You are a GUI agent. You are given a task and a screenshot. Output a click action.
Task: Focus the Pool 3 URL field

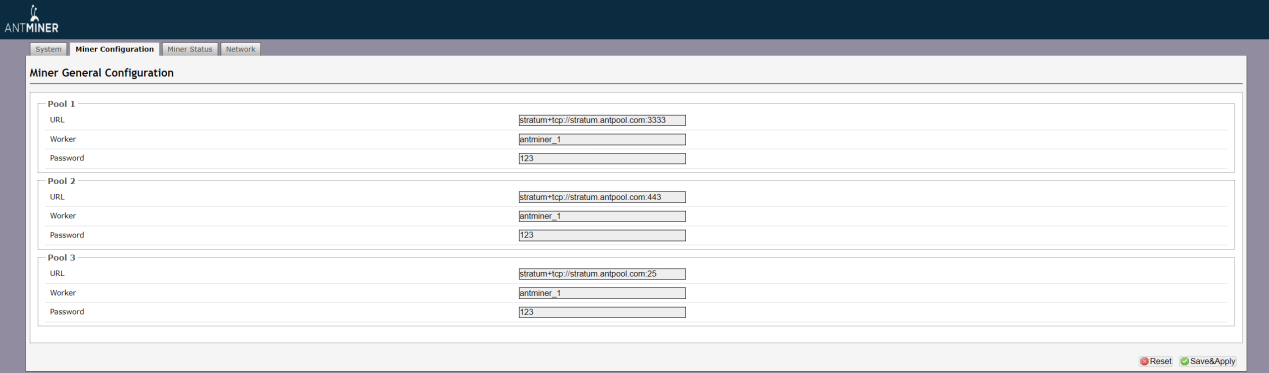pyautogui.click(x=602, y=274)
